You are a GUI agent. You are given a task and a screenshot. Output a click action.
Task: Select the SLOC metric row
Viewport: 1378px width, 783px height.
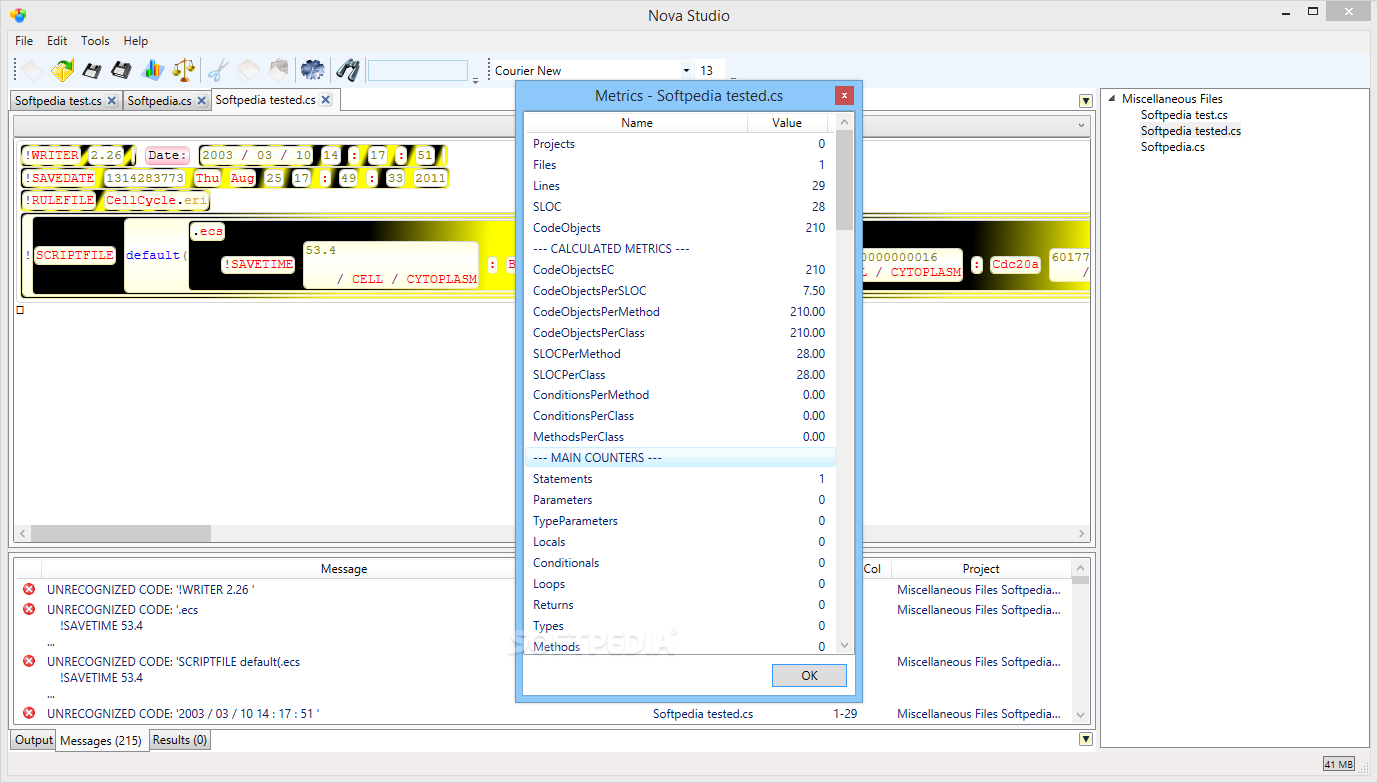[680, 207]
